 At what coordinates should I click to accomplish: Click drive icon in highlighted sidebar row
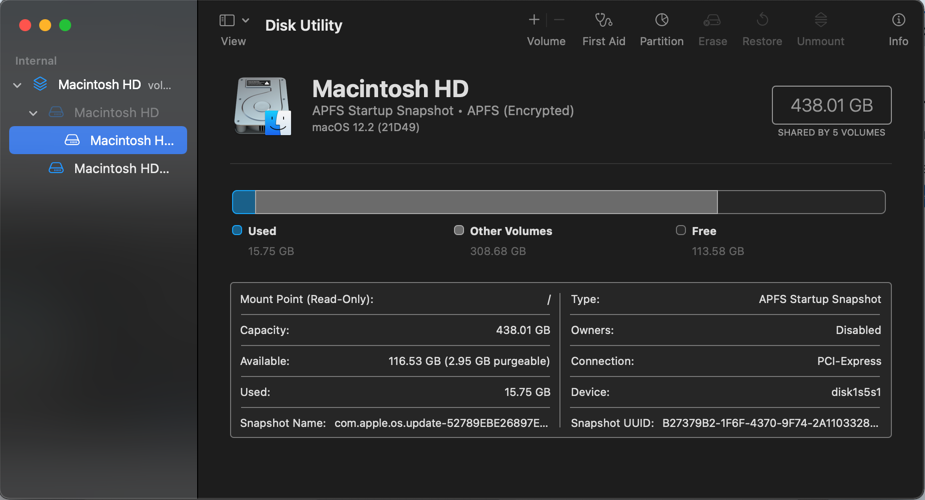click(72, 140)
